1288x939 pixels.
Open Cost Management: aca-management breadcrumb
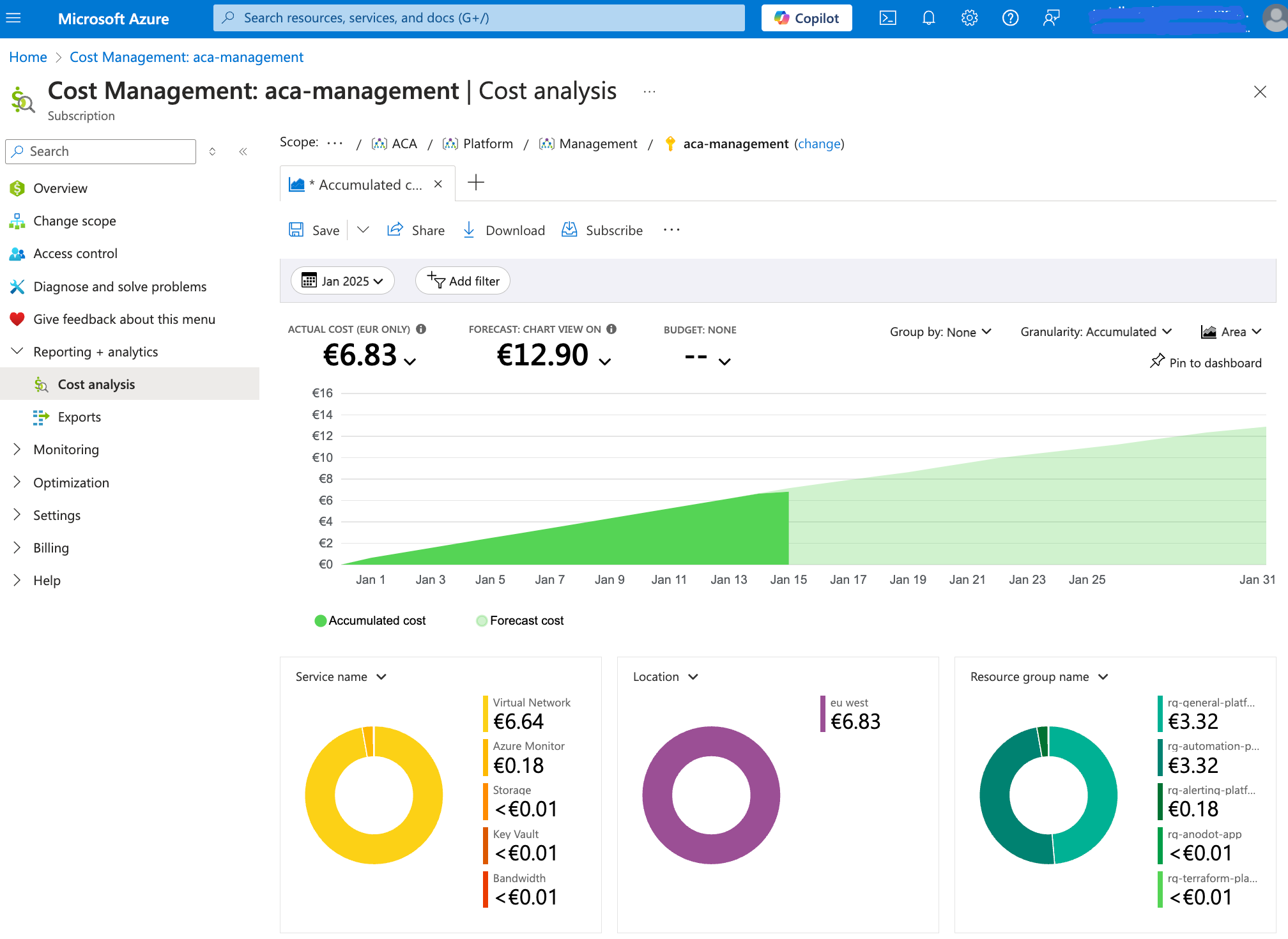click(187, 57)
